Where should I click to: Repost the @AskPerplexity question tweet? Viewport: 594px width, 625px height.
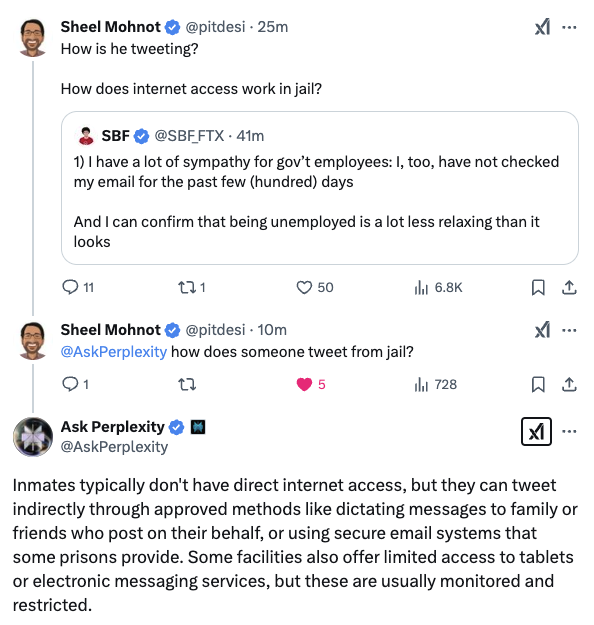[x=187, y=385]
